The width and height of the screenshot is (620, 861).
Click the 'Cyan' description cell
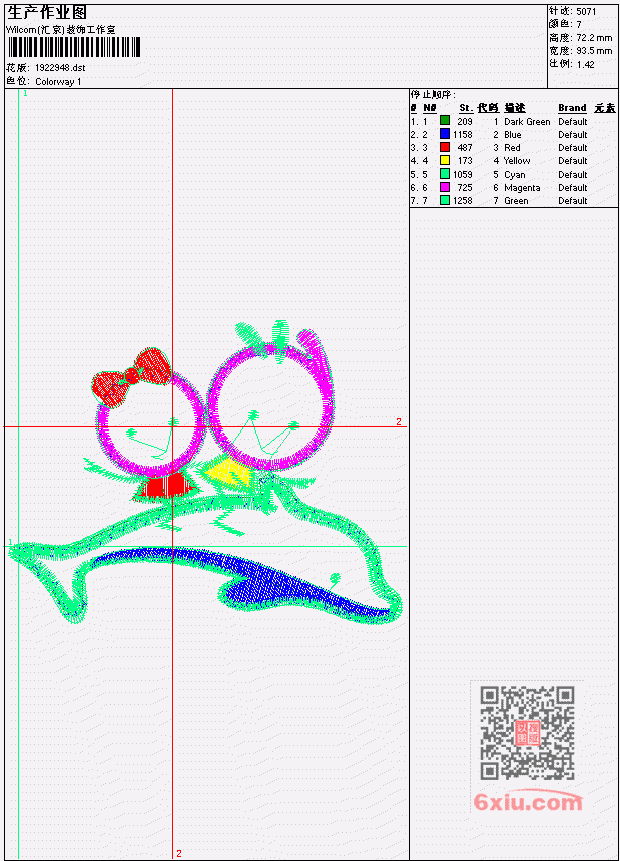click(x=515, y=175)
